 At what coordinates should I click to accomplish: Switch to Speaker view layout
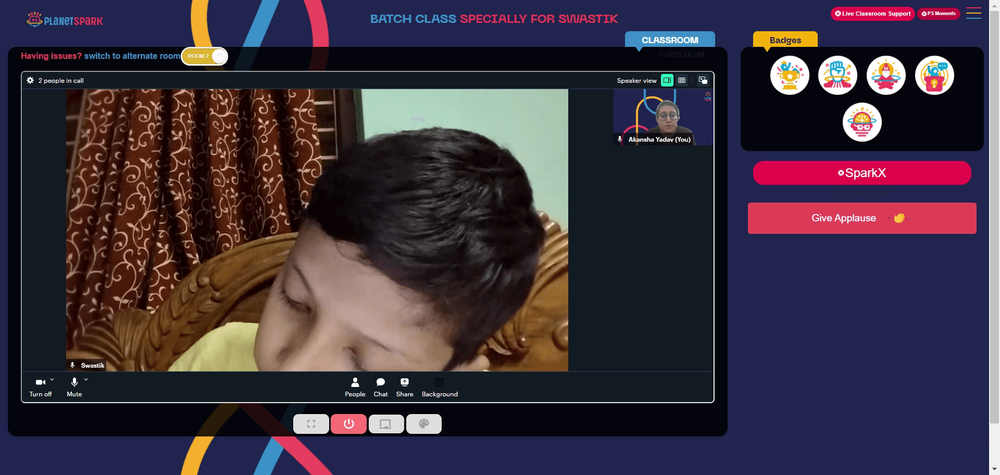[x=667, y=80]
